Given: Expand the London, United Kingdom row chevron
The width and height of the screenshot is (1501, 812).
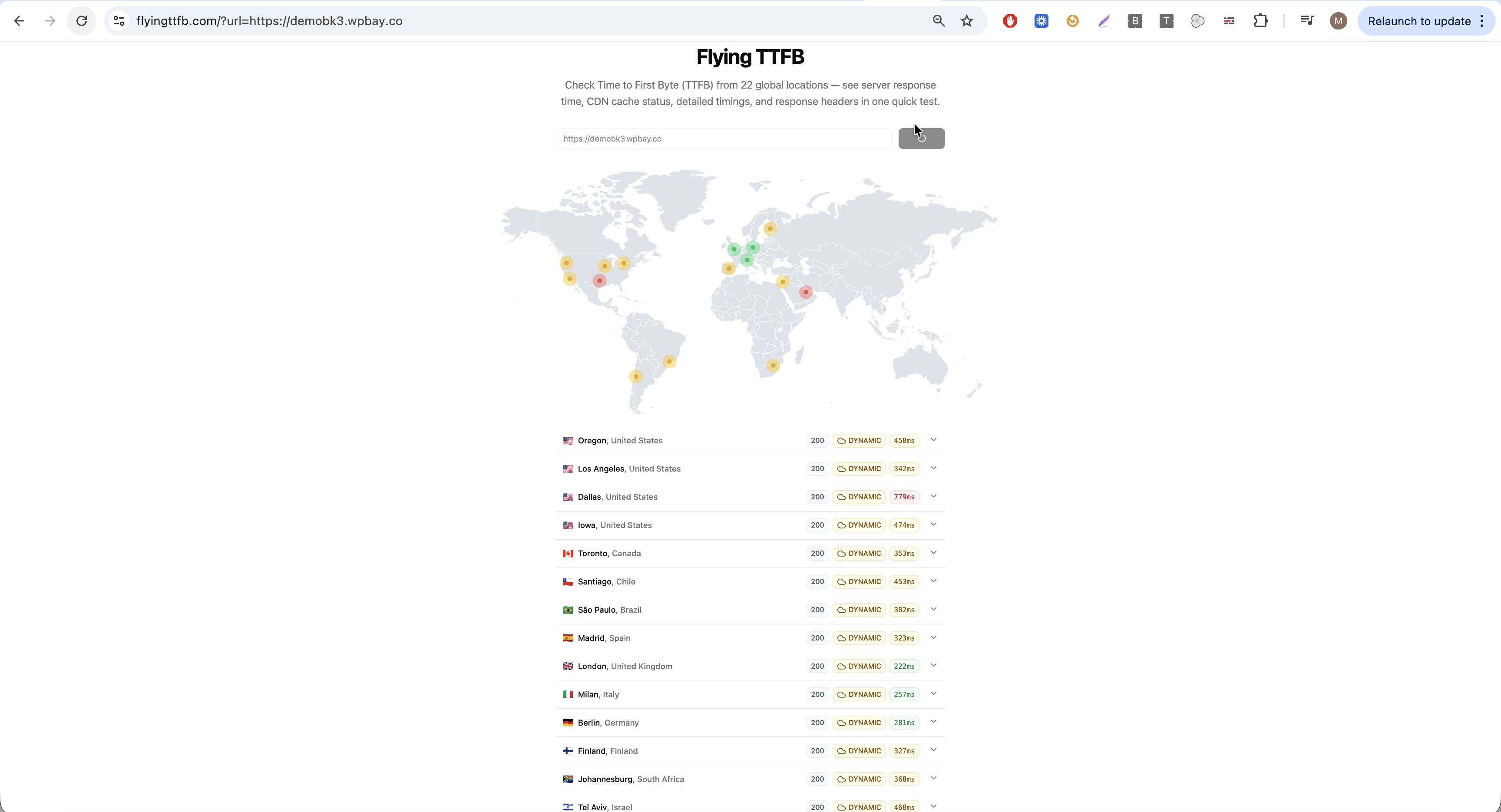Looking at the screenshot, I should pos(933,666).
